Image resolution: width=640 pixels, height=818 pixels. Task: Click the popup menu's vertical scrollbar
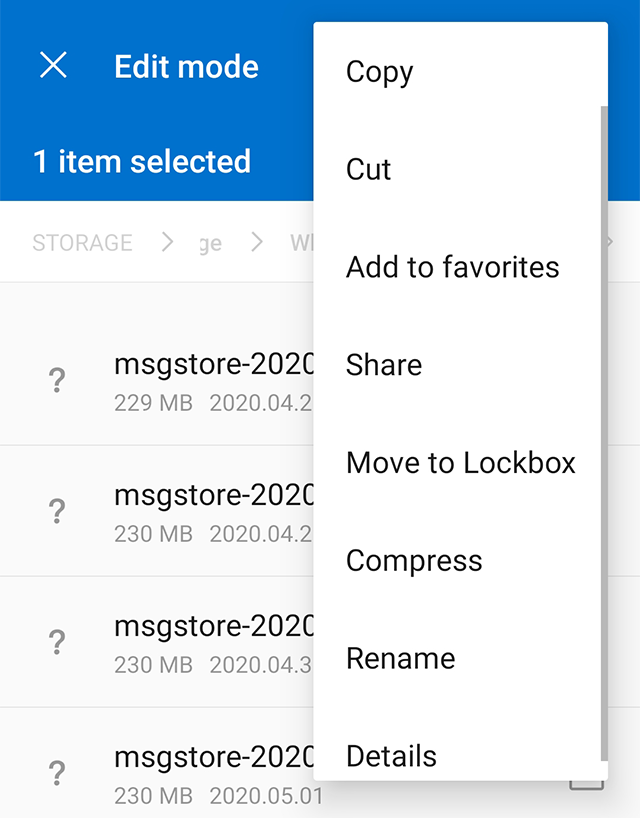tap(603, 430)
